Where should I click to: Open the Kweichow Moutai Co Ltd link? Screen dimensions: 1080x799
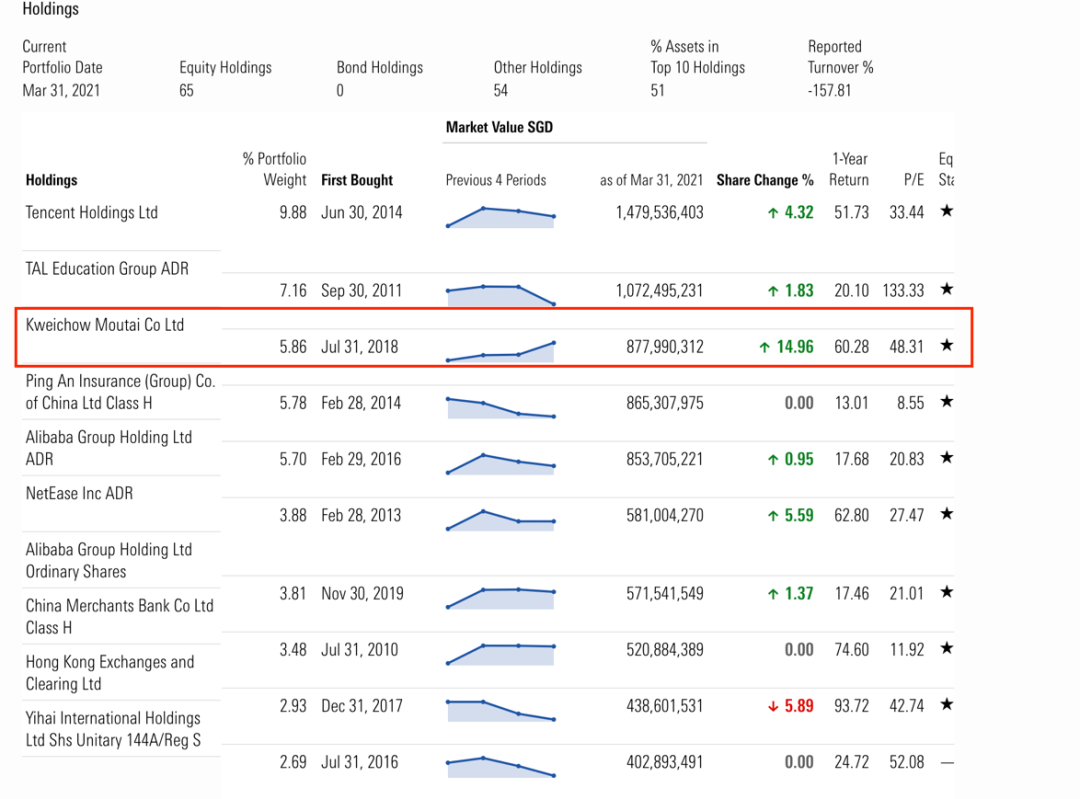click(x=105, y=324)
